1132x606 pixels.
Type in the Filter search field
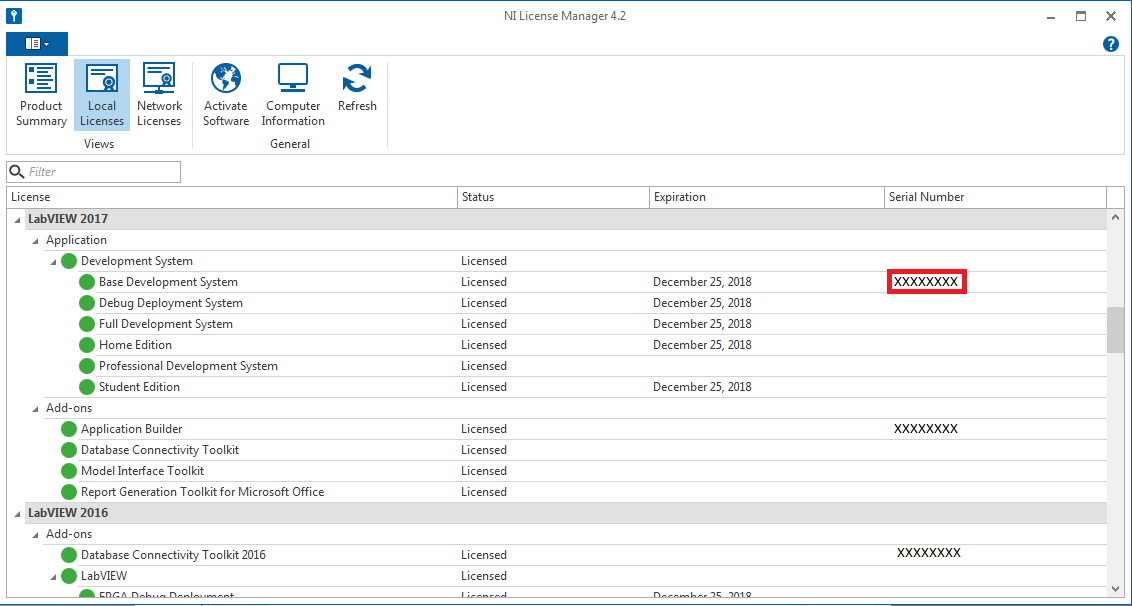tap(100, 172)
